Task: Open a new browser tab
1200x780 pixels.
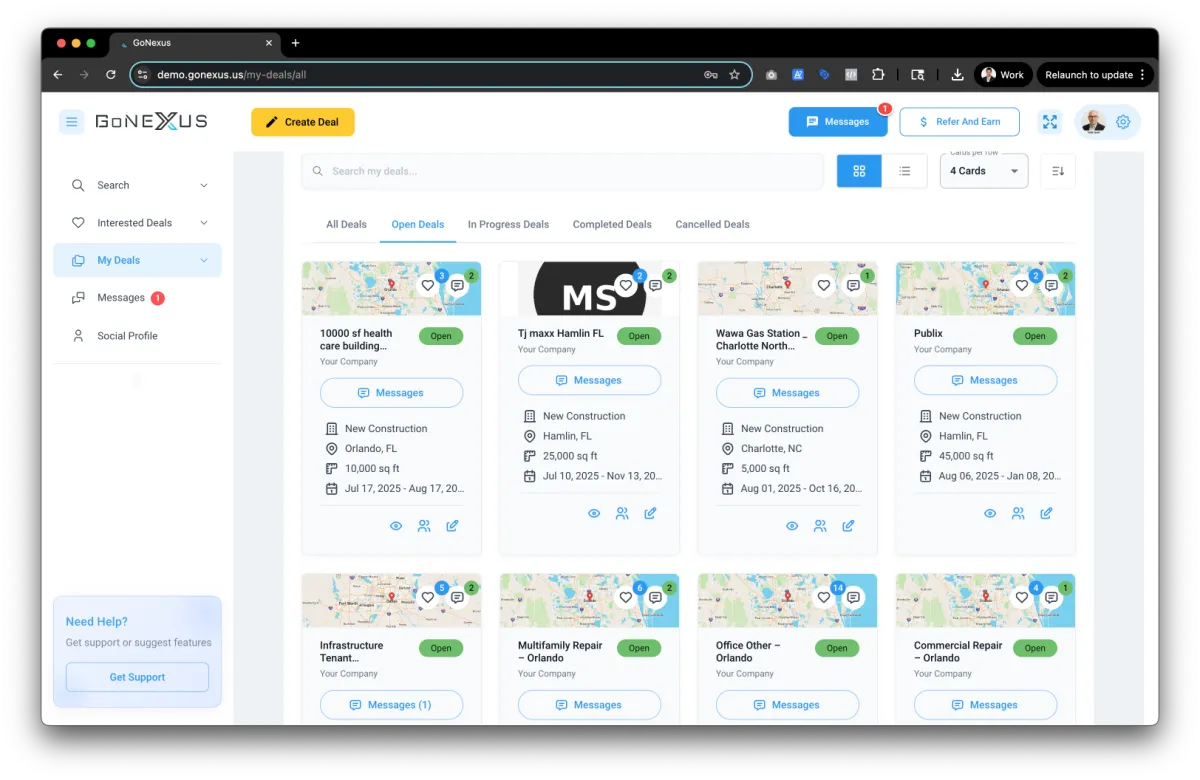Action: point(295,43)
